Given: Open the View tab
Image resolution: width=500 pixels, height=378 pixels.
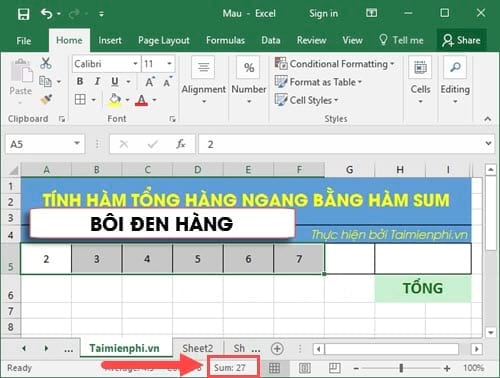Looking at the screenshot, I should click(352, 40).
